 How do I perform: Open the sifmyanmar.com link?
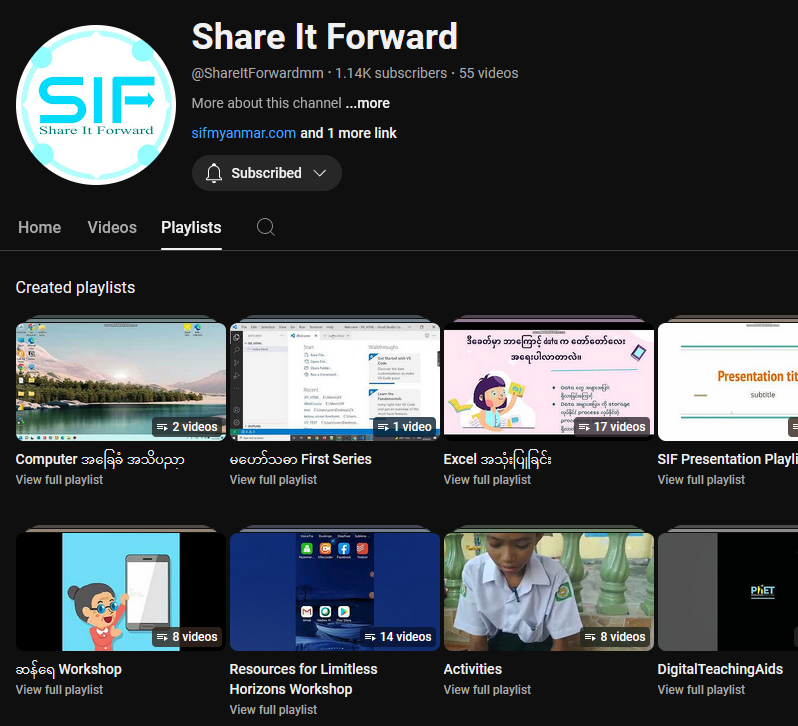pos(243,133)
